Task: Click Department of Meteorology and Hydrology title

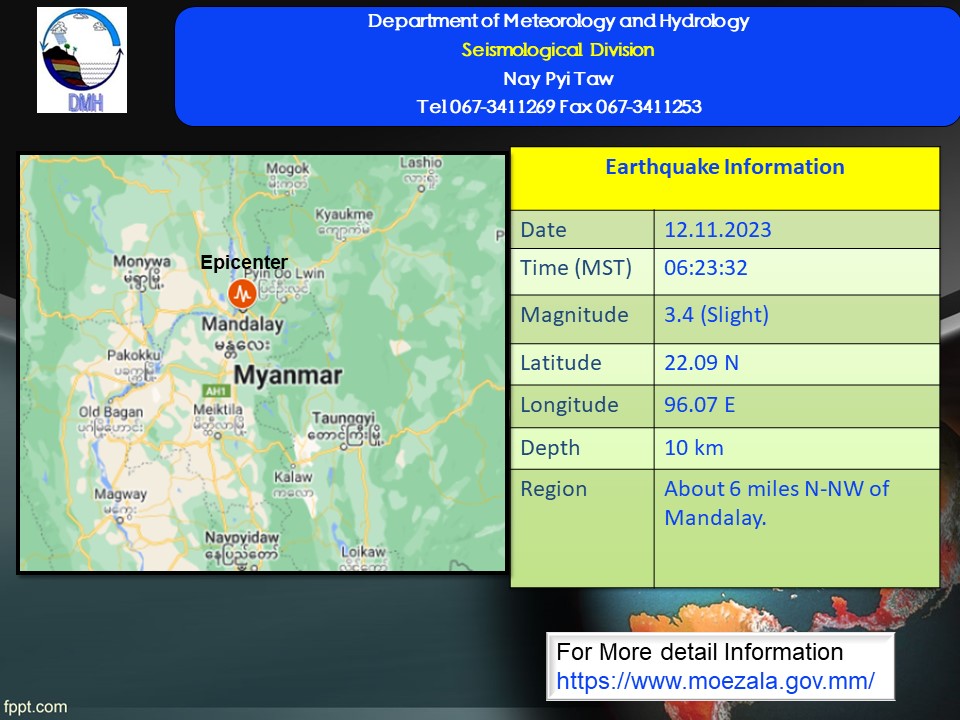Action: (x=558, y=21)
